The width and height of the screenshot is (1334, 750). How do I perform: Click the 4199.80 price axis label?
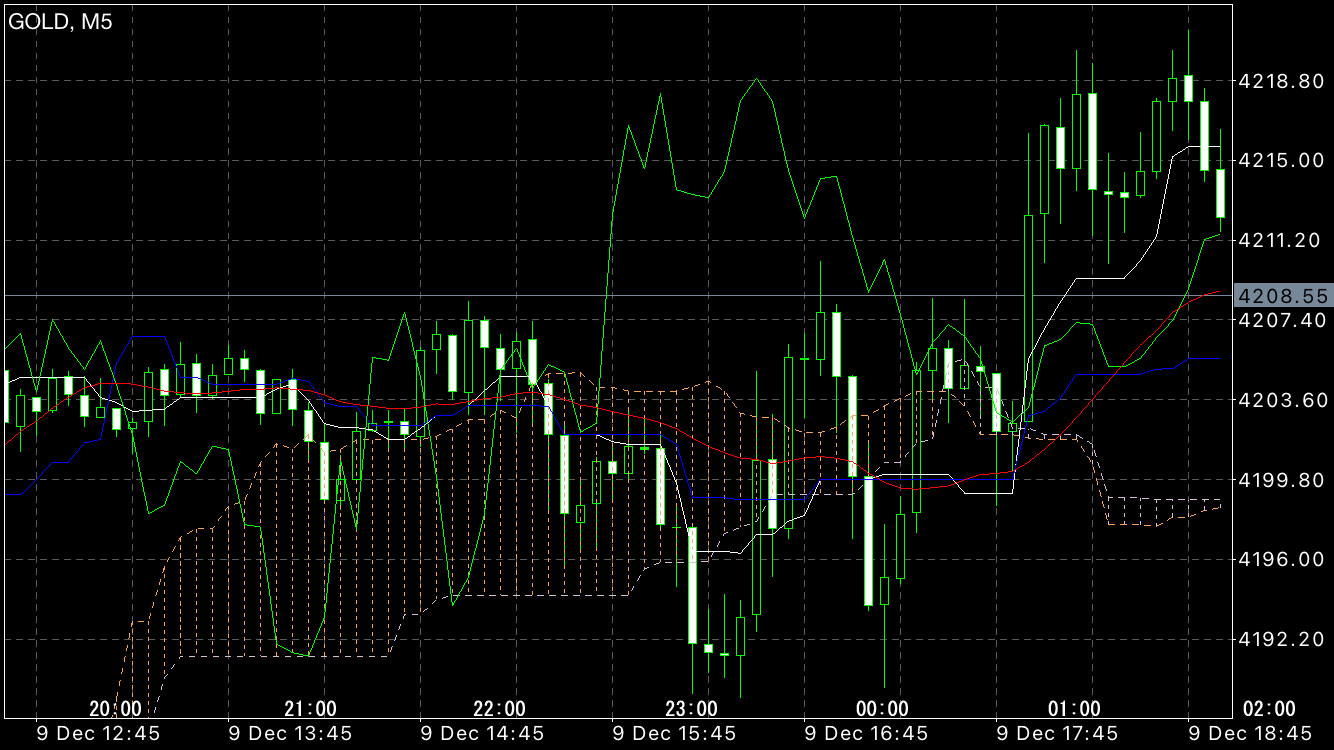point(1281,480)
